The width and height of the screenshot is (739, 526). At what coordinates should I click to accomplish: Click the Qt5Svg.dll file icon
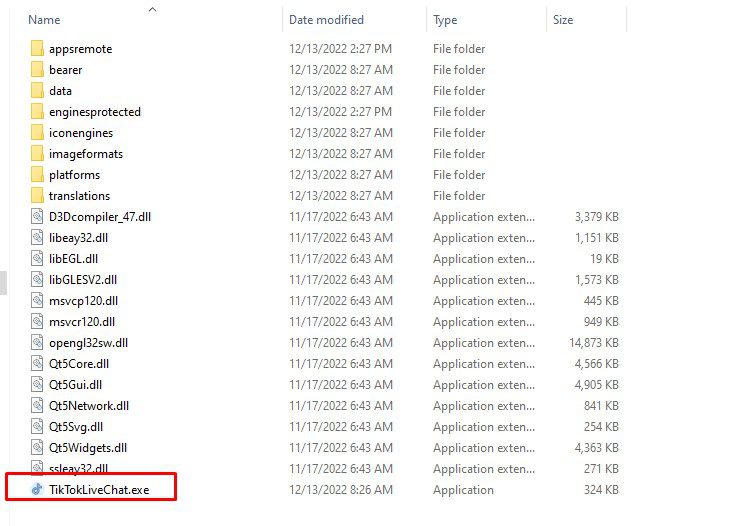[37, 427]
